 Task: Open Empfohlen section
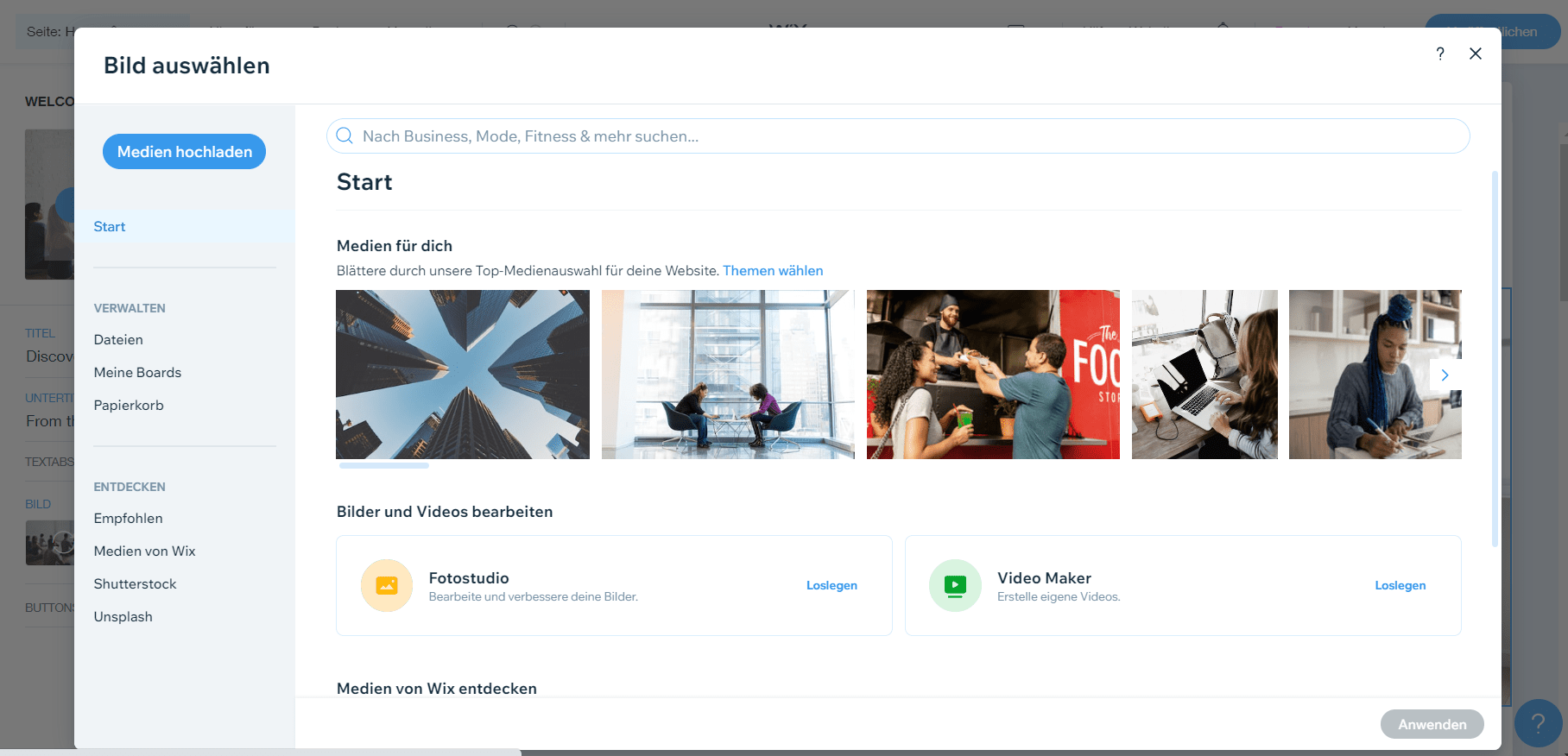128,519
